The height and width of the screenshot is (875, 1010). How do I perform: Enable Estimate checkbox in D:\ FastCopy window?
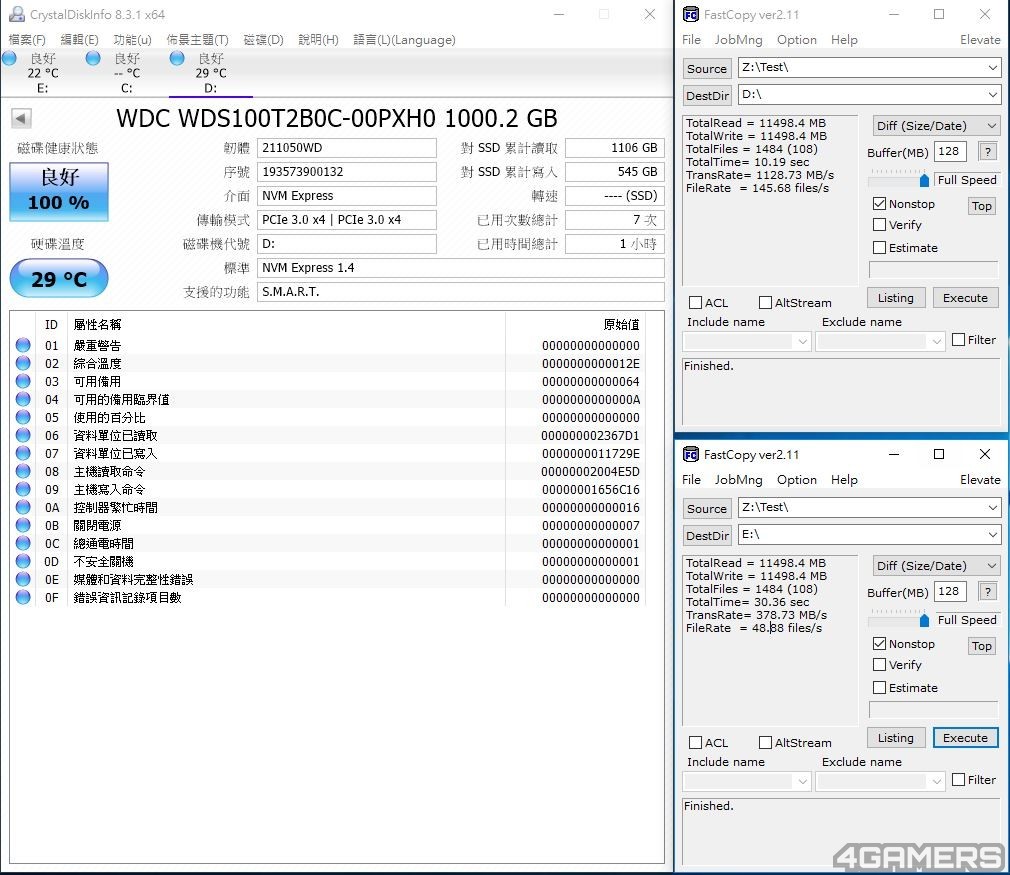tap(879, 247)
